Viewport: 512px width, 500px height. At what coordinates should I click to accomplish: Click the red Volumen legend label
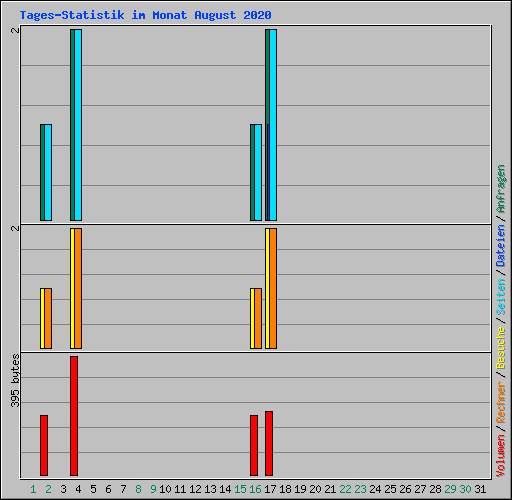501,455
